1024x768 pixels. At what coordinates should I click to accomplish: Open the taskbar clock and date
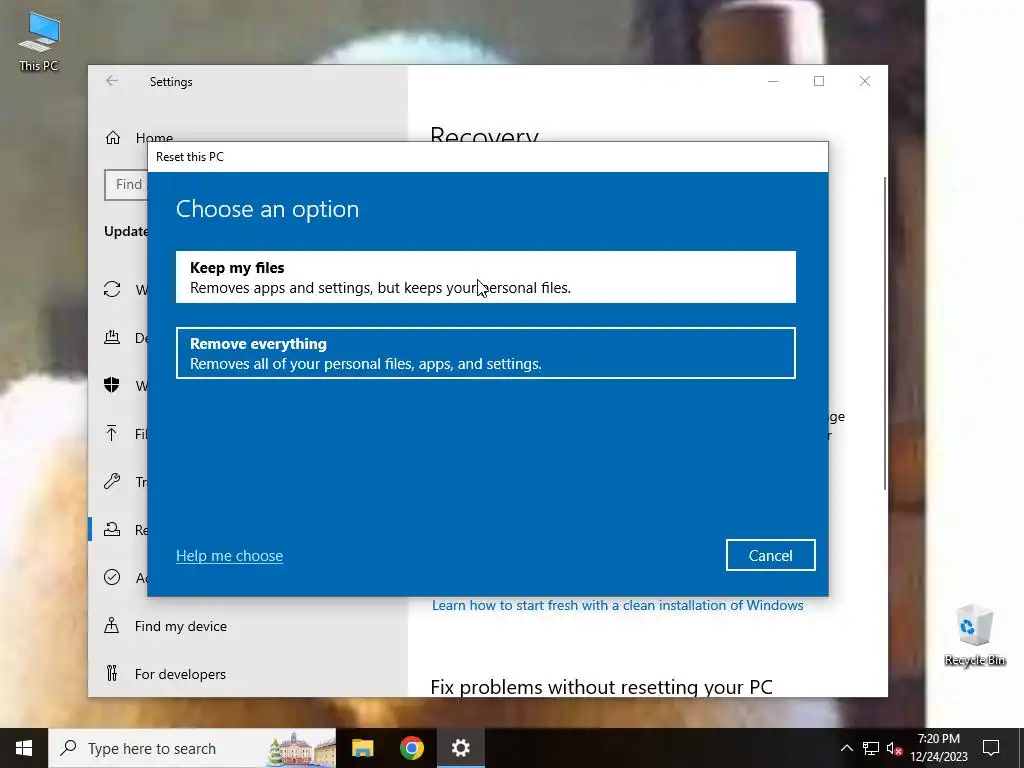pyautogui.click(x=938, y=748)
